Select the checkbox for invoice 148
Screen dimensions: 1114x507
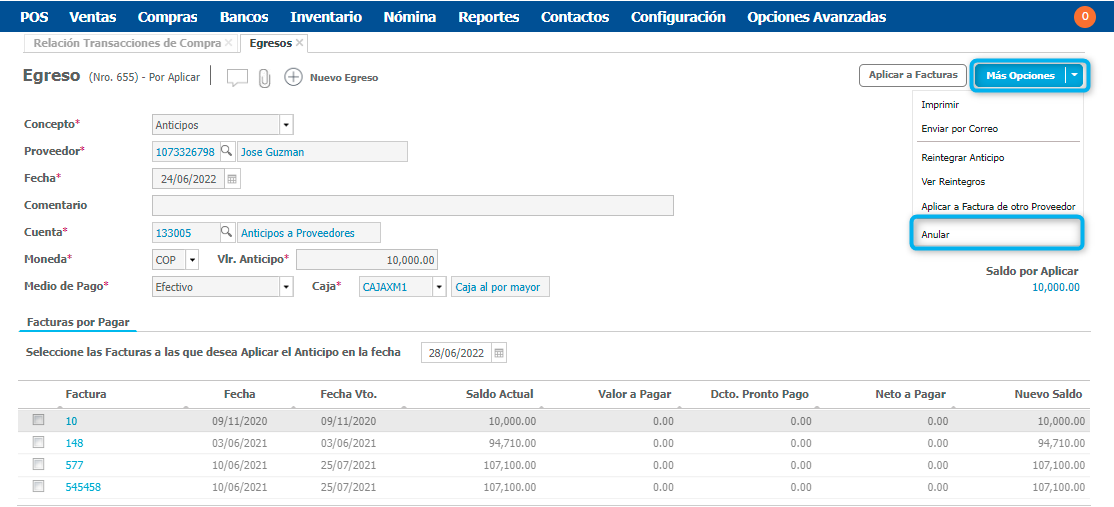[x=39, y=442]
